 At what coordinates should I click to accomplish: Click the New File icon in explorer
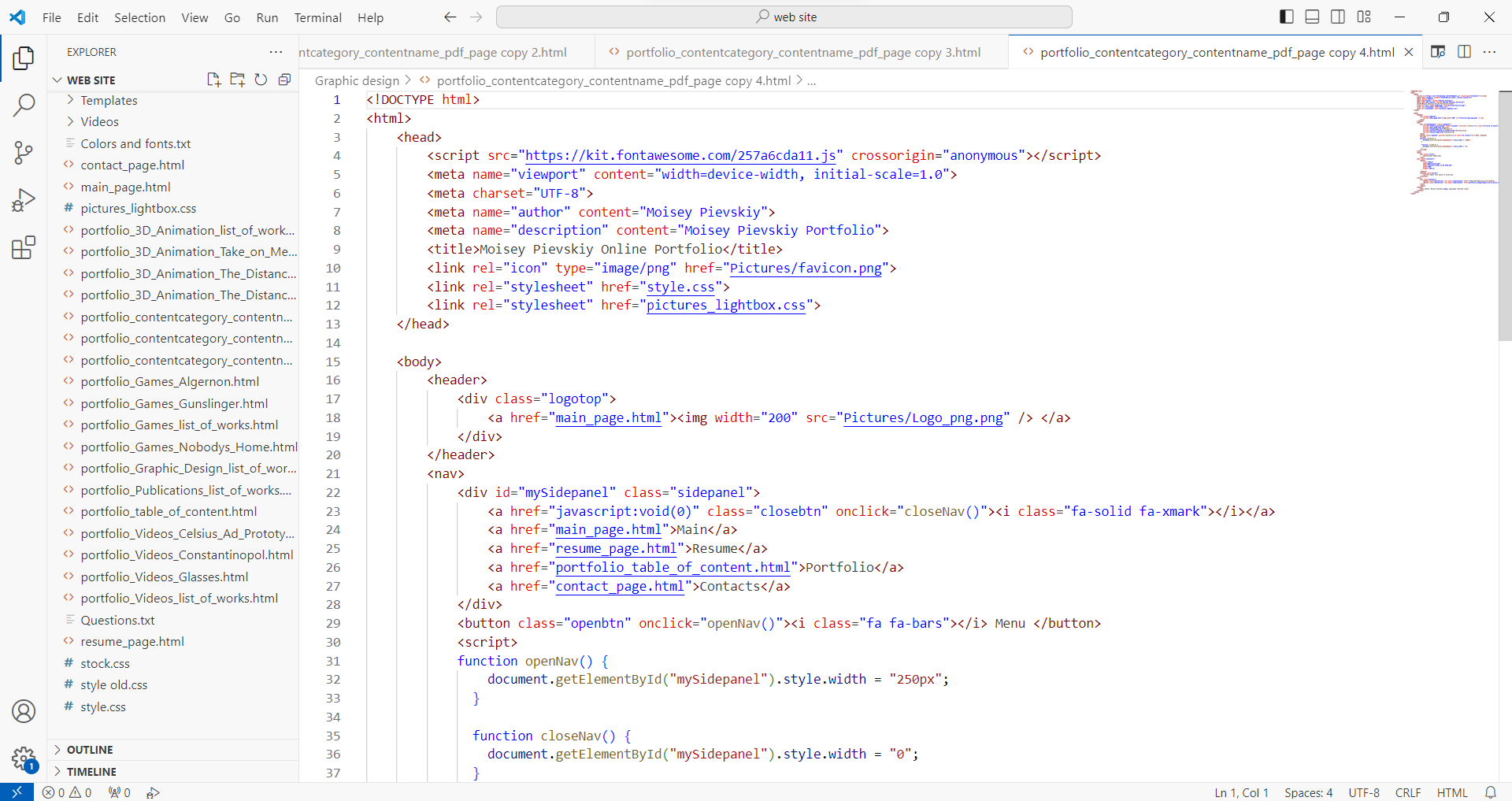click(x=213, y=80)
